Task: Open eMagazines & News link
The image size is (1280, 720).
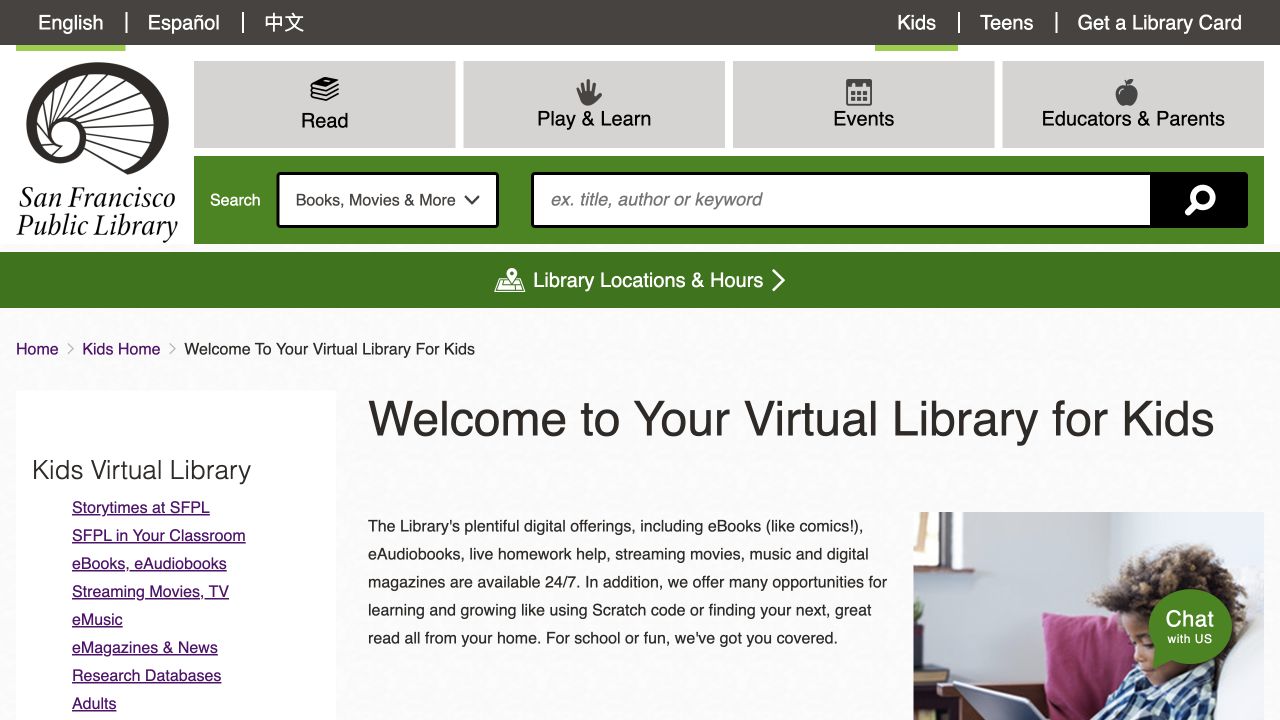Action: pyautogui.click(x=145, y=647)
